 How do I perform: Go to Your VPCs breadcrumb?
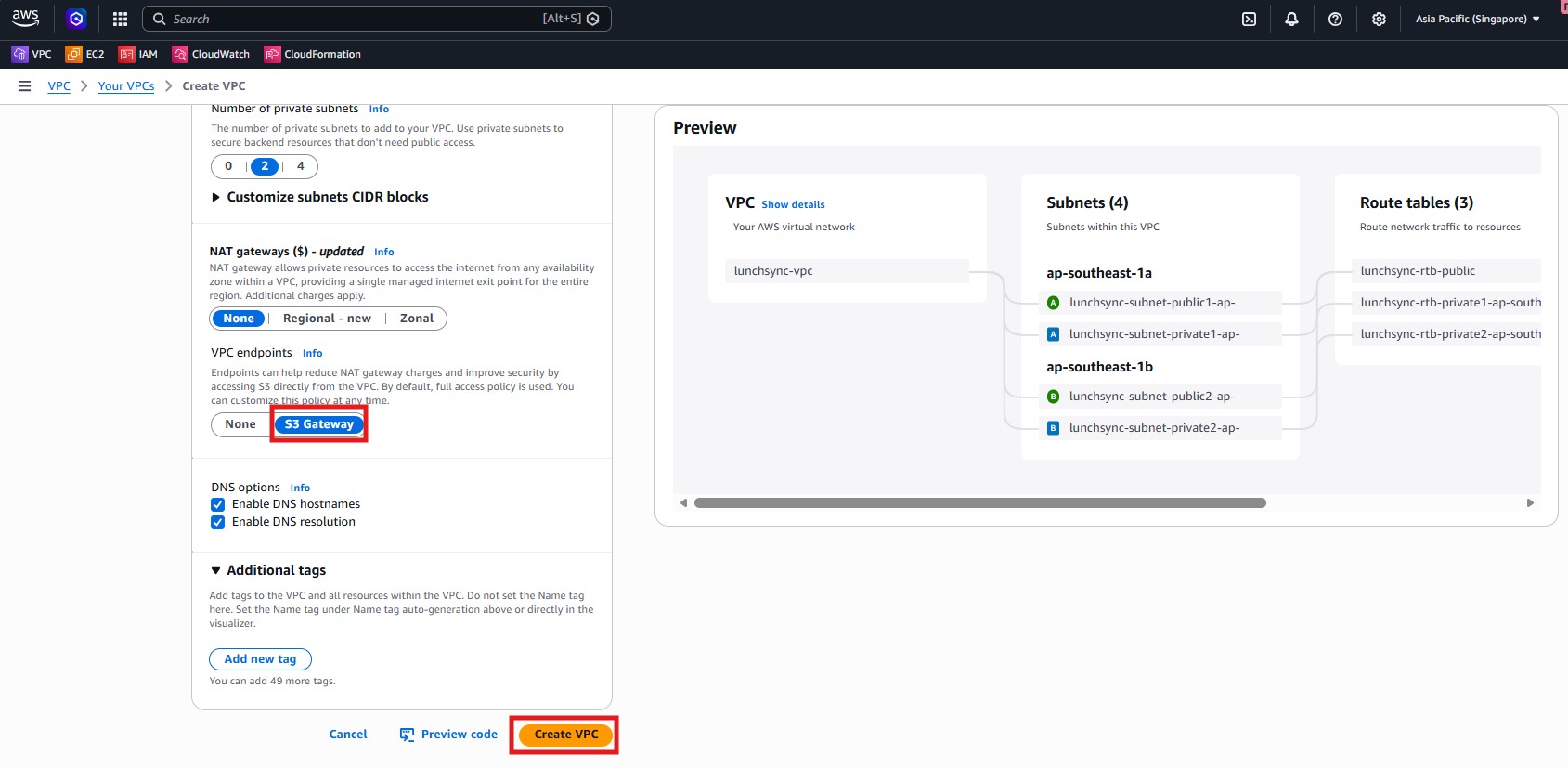(126, 85)
